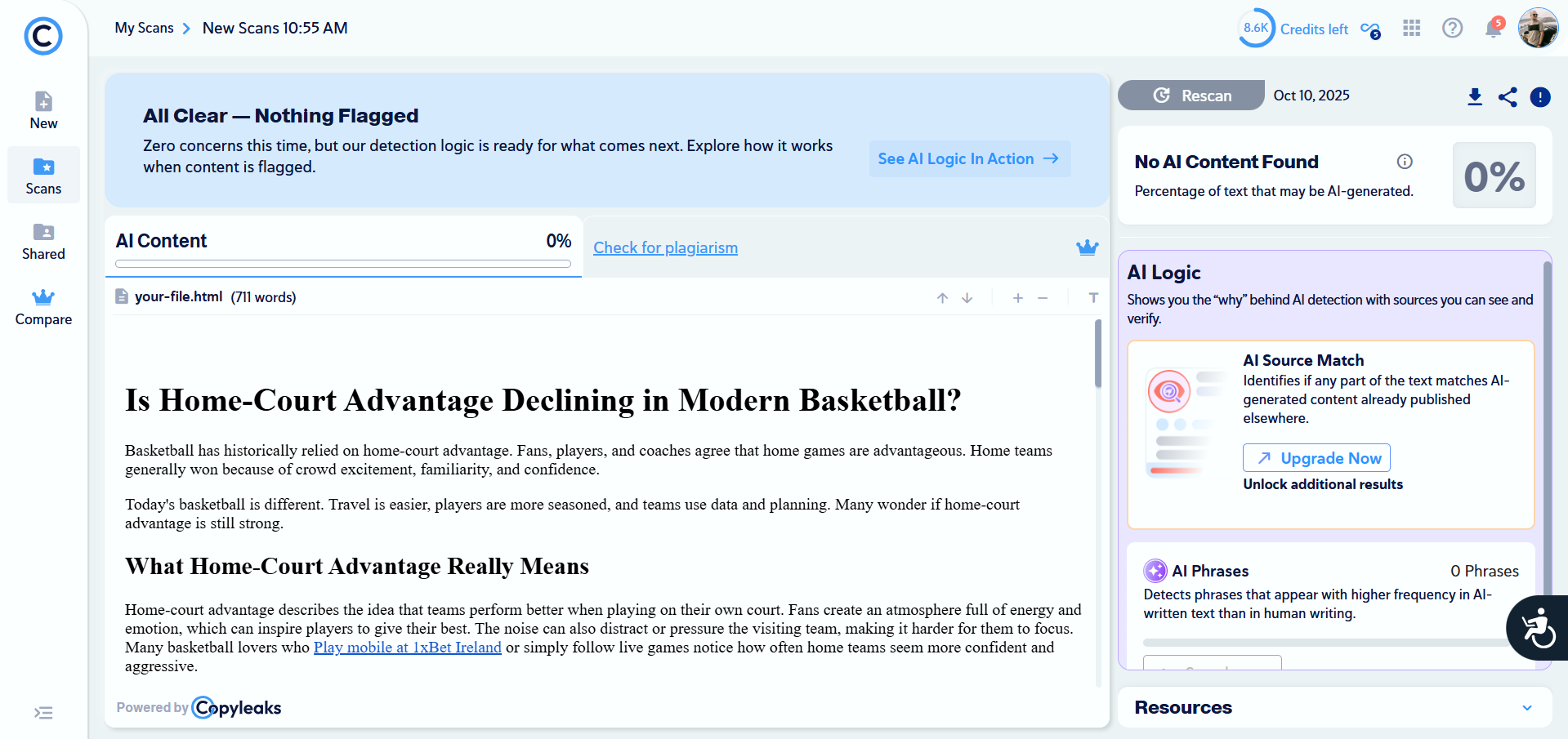Click the share scan icon

[1508, 97]
